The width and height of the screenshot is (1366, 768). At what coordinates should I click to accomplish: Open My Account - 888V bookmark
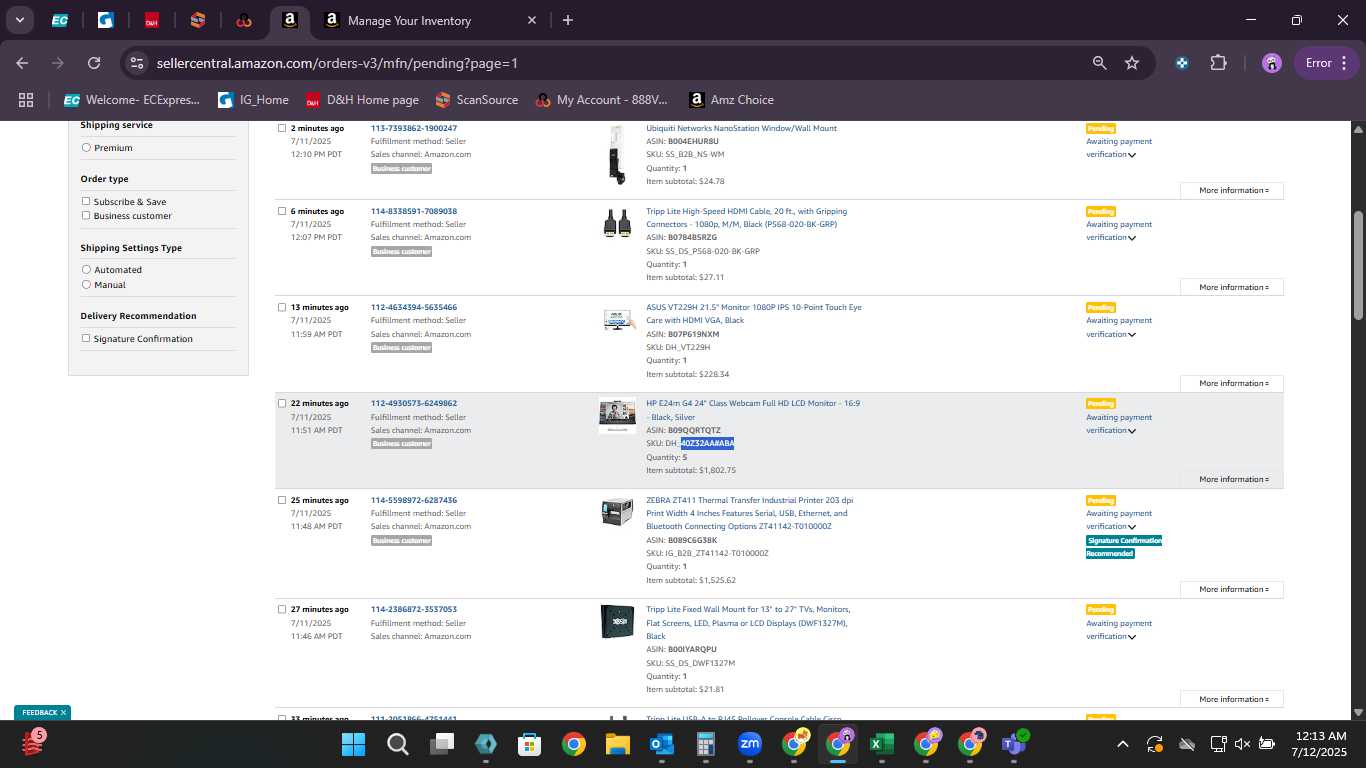601,100
